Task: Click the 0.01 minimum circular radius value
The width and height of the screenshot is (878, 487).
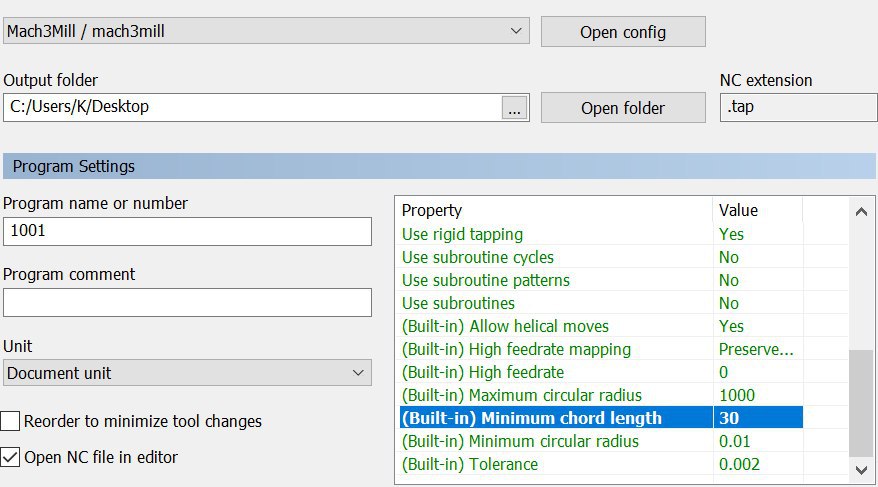Action: pyautogui.click(x=735, y=441)
